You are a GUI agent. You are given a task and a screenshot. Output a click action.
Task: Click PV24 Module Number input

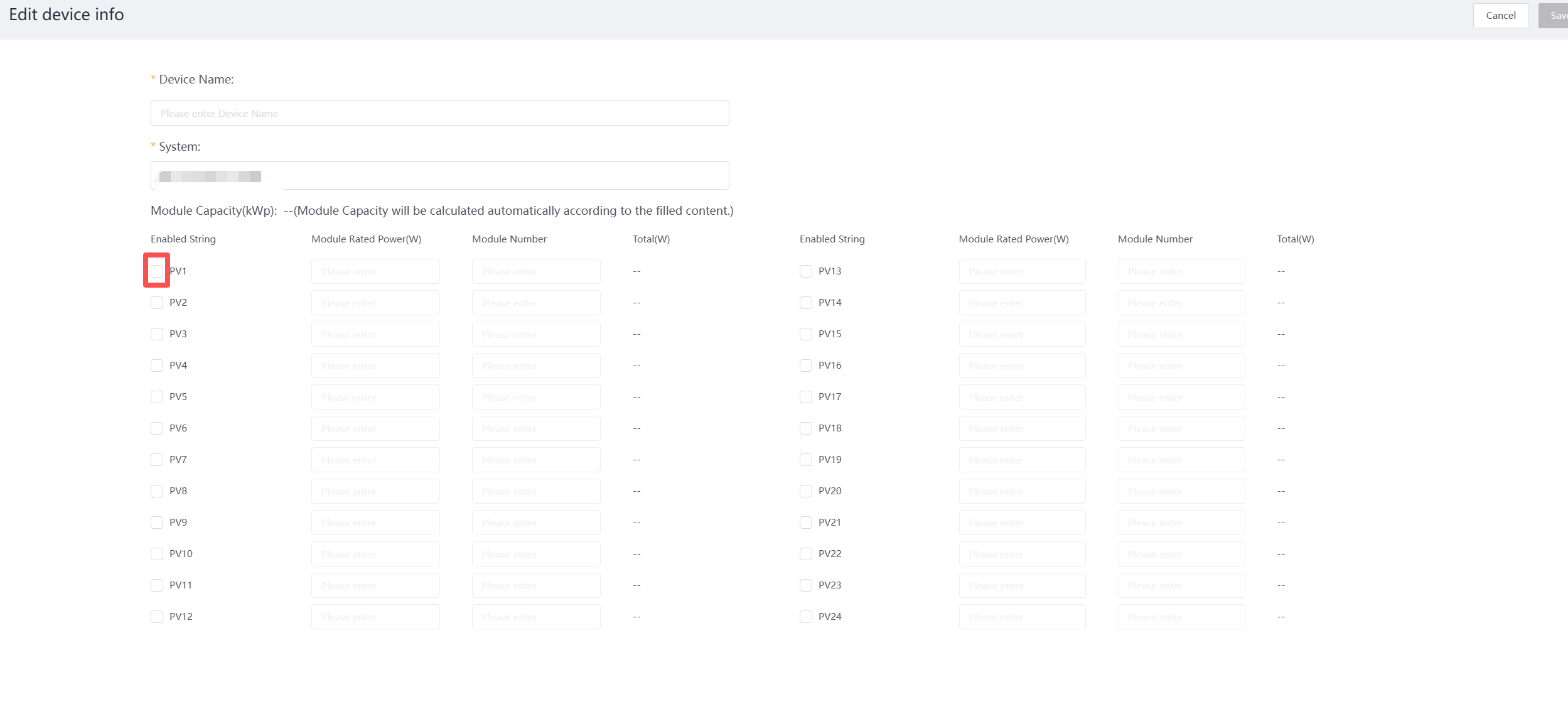(1181, 617)
